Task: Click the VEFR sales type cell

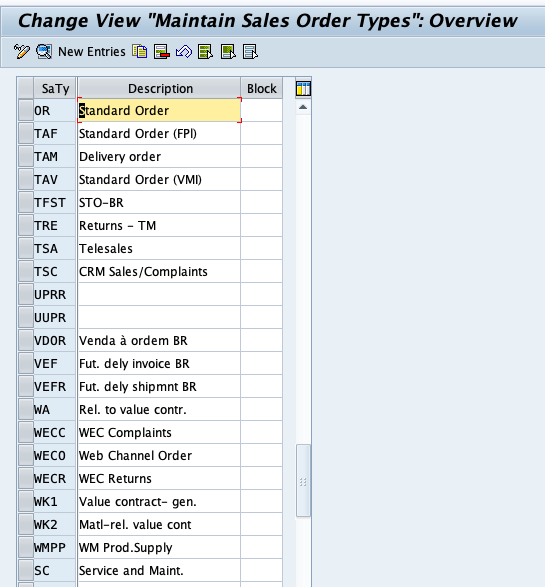Action: coord(55,386)
